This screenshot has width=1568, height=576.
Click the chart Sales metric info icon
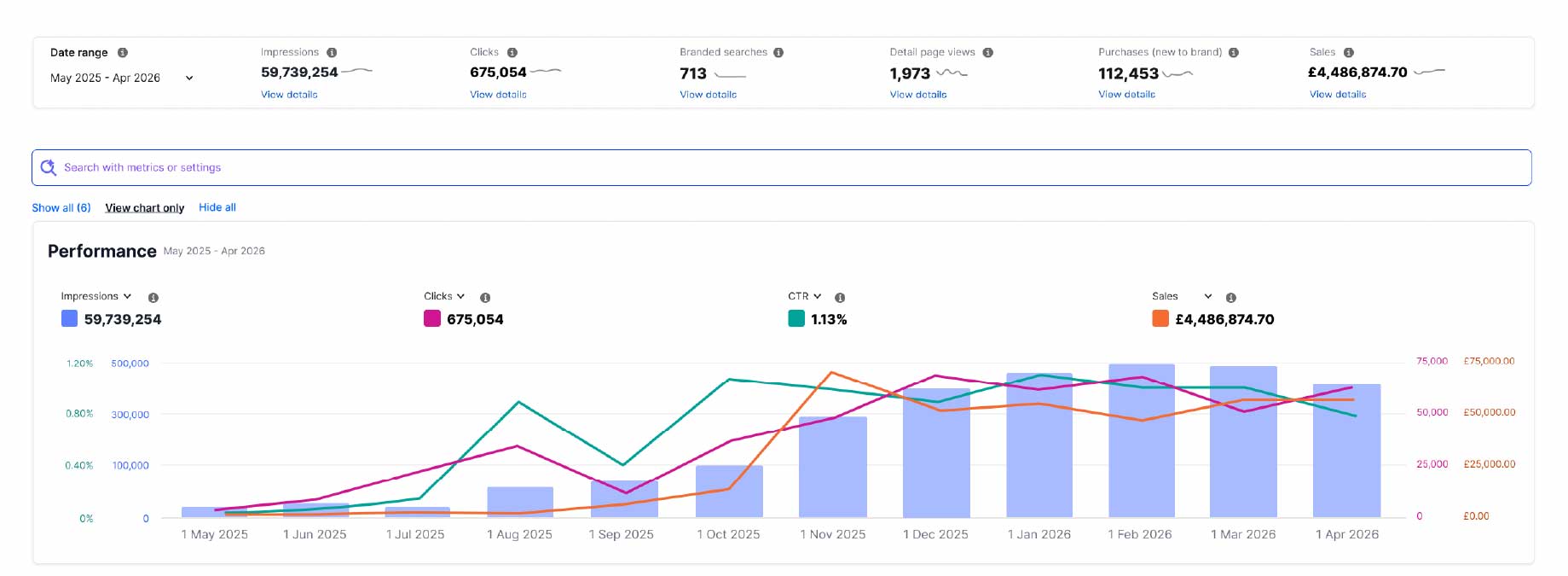point(1230,298)
